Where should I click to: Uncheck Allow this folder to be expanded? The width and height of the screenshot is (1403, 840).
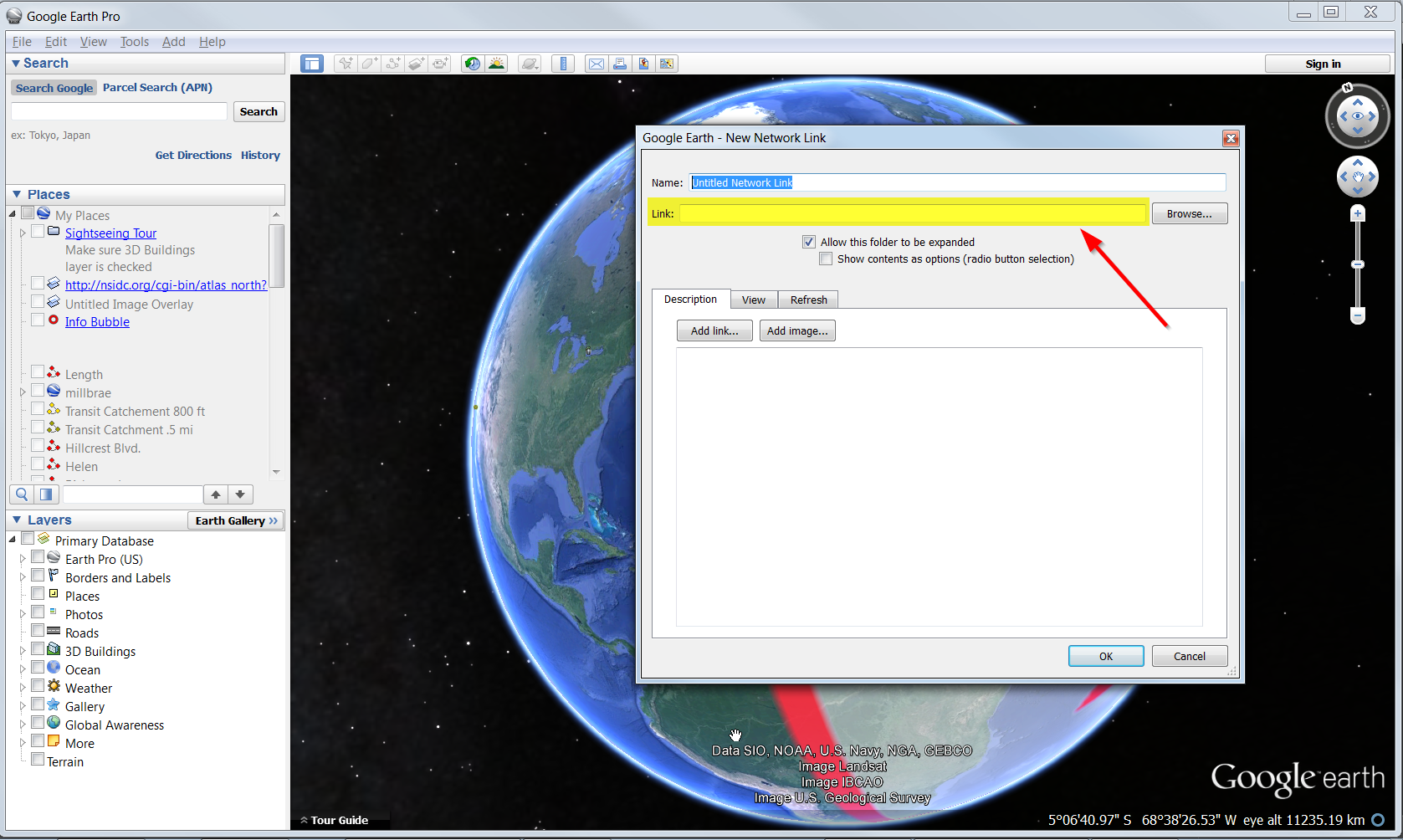[809, 242]
